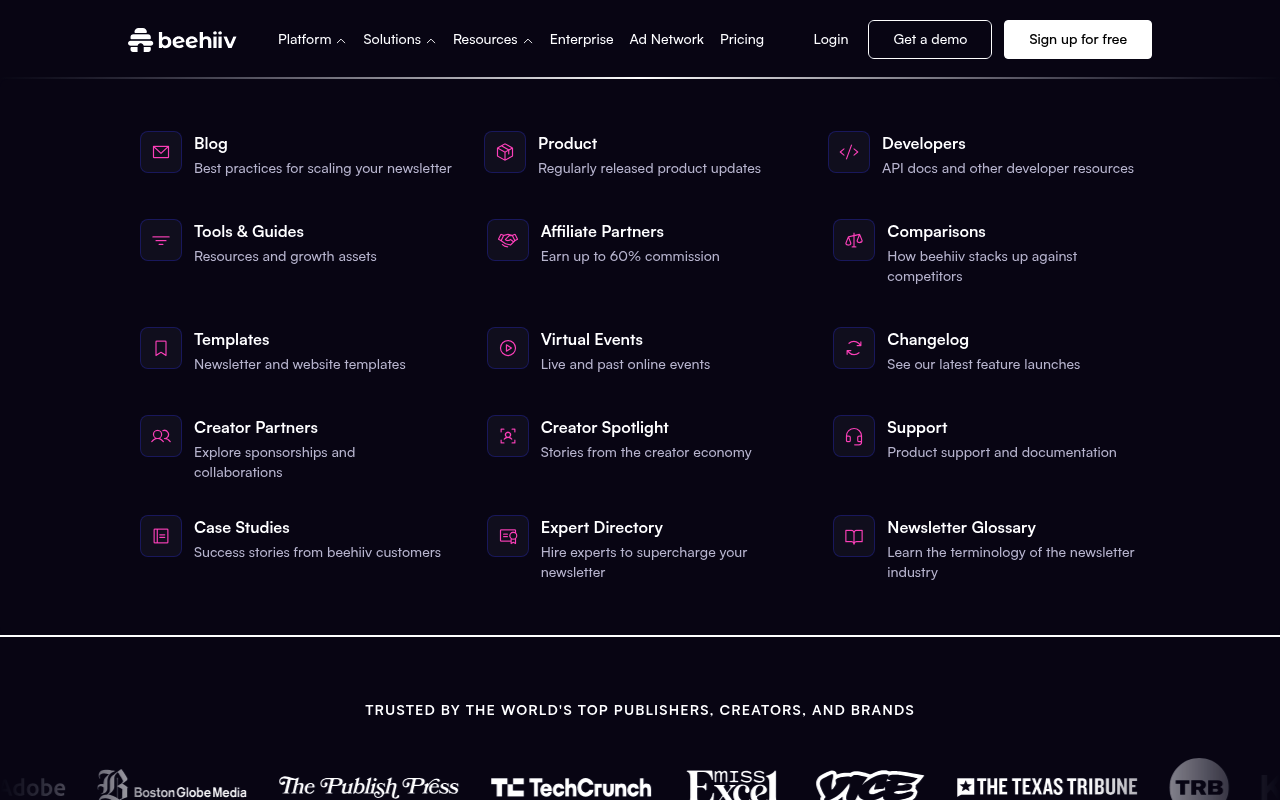
Task: Click the Blog envelope icon
Action: pos(161,152)
